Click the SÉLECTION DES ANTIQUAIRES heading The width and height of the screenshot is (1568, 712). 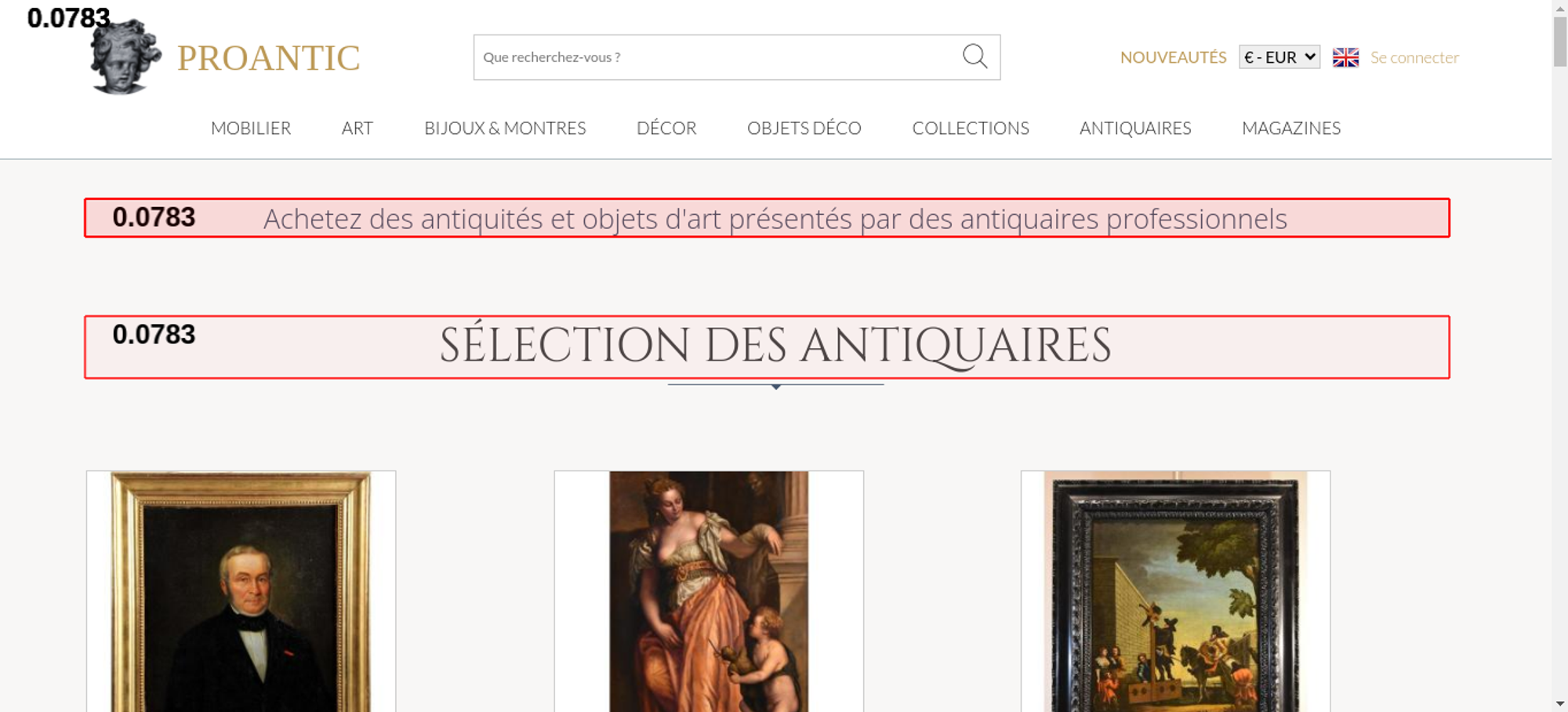(x=775, y=346)
